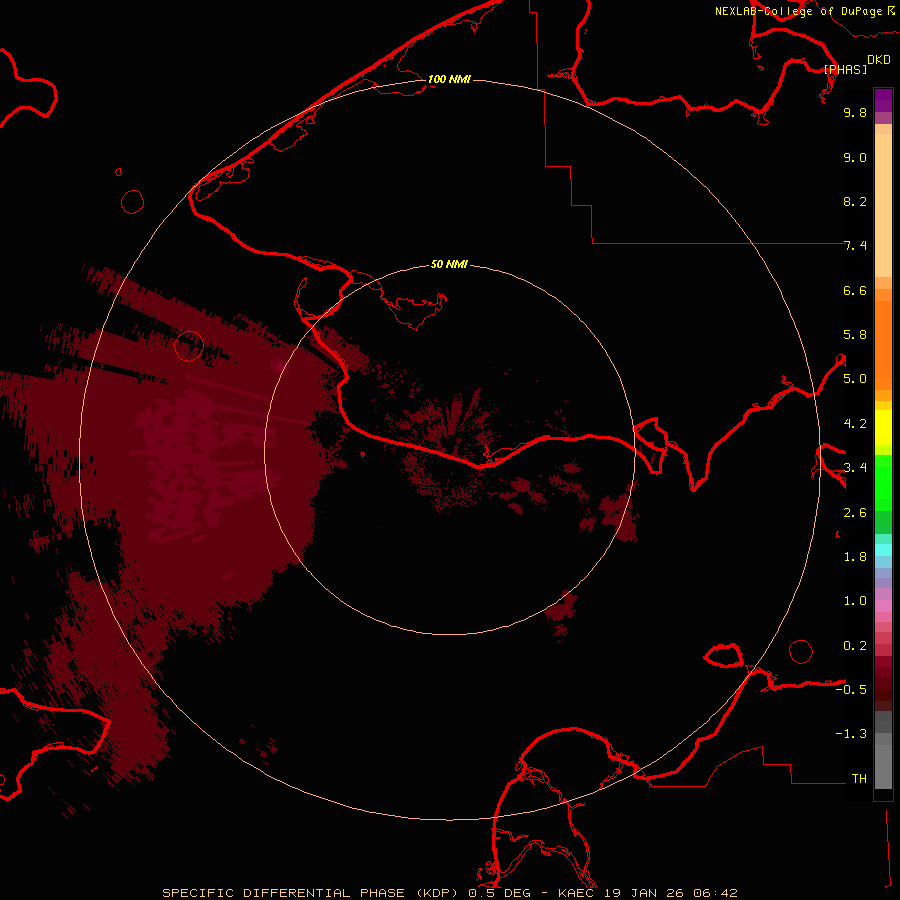This screenshot has width=900, height=900.
Task: Pick the purple segment atop the color bar
Action: 883,100
